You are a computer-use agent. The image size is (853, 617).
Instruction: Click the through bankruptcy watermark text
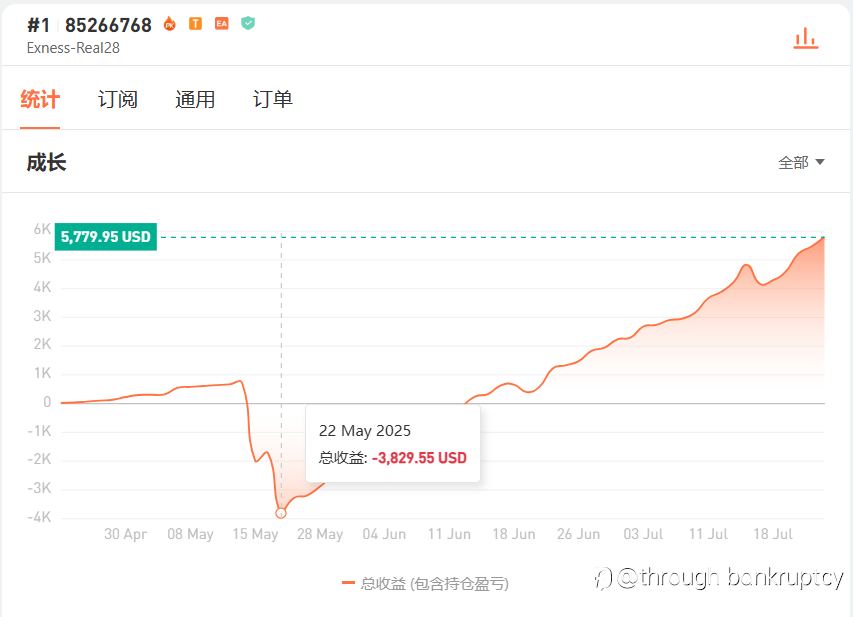tap(730, 578)
